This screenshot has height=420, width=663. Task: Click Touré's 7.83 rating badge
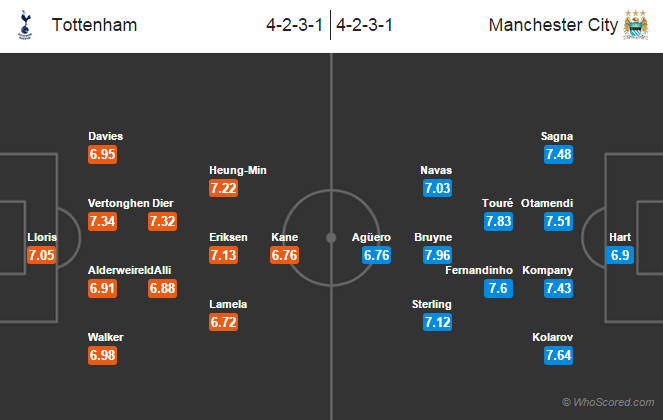click(x=498, y=221)
